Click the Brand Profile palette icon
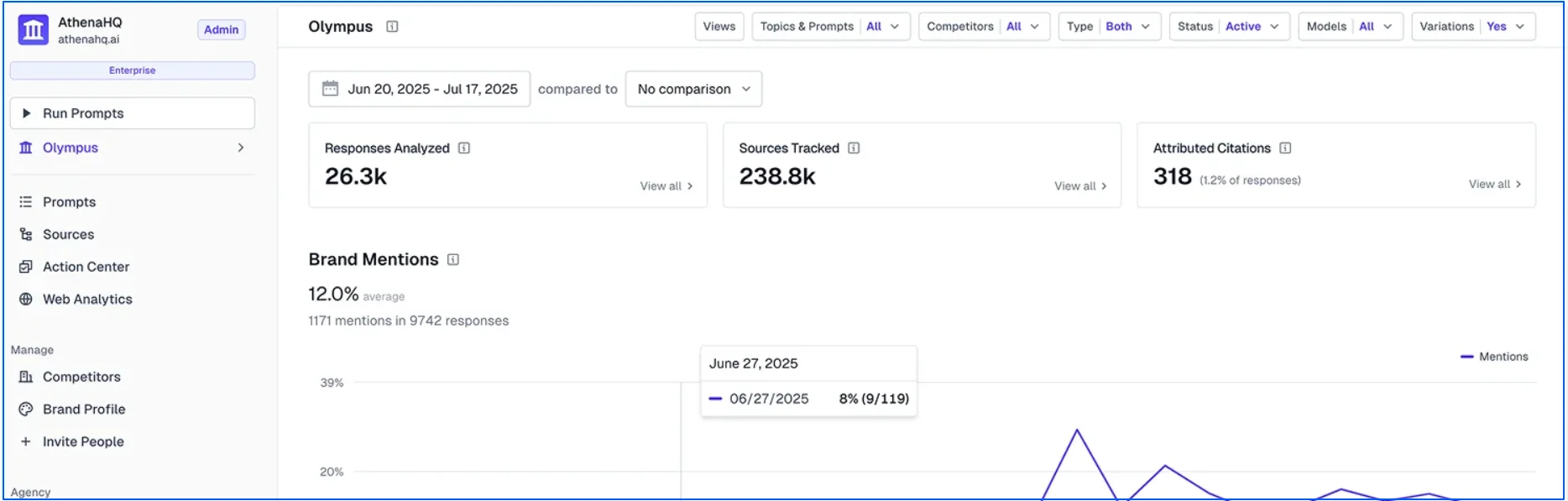Screen dimensions: 1568x501 26,410
